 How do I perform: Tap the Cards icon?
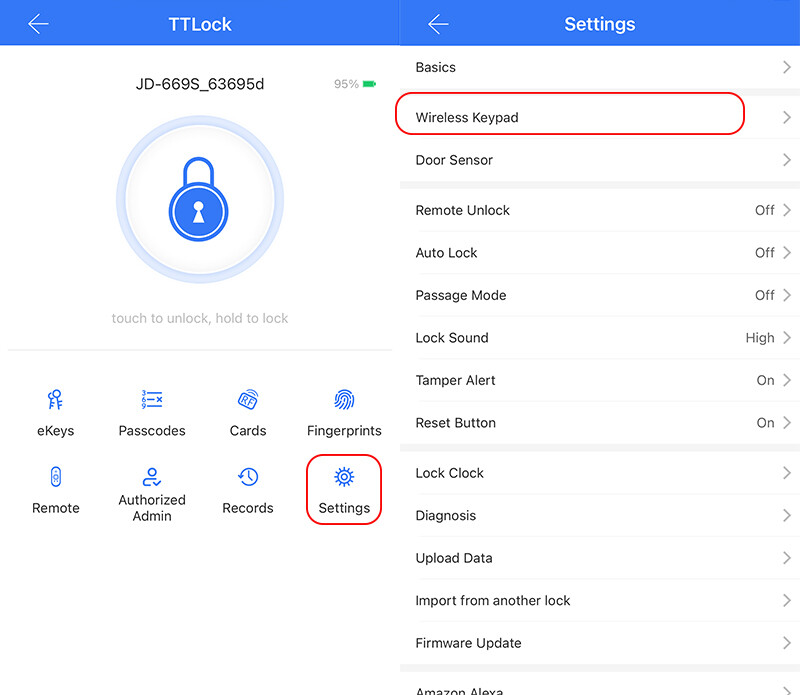pyautogui.click(x=248, y=401)
